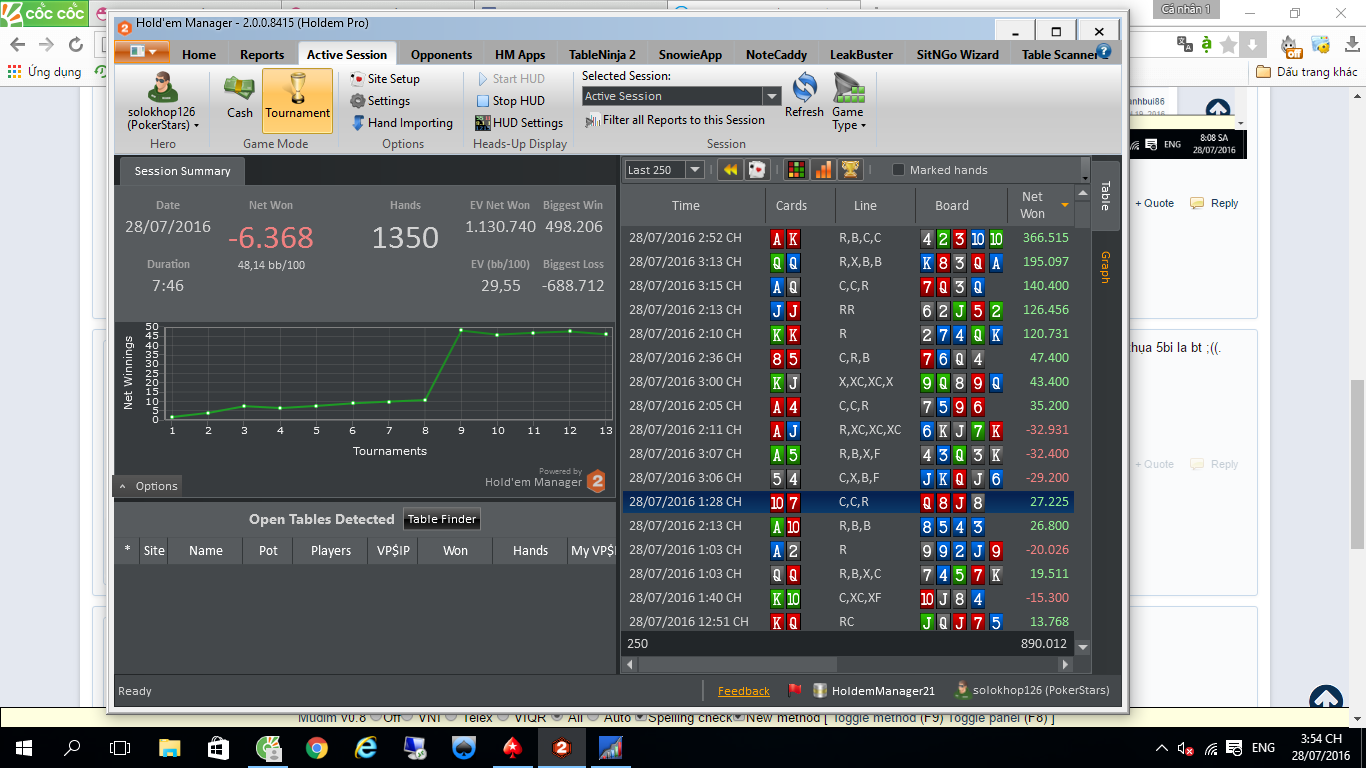This screenshot has width=1366, height=768.
Task: Open the LeakBuster tab
Action: (861, 55)
